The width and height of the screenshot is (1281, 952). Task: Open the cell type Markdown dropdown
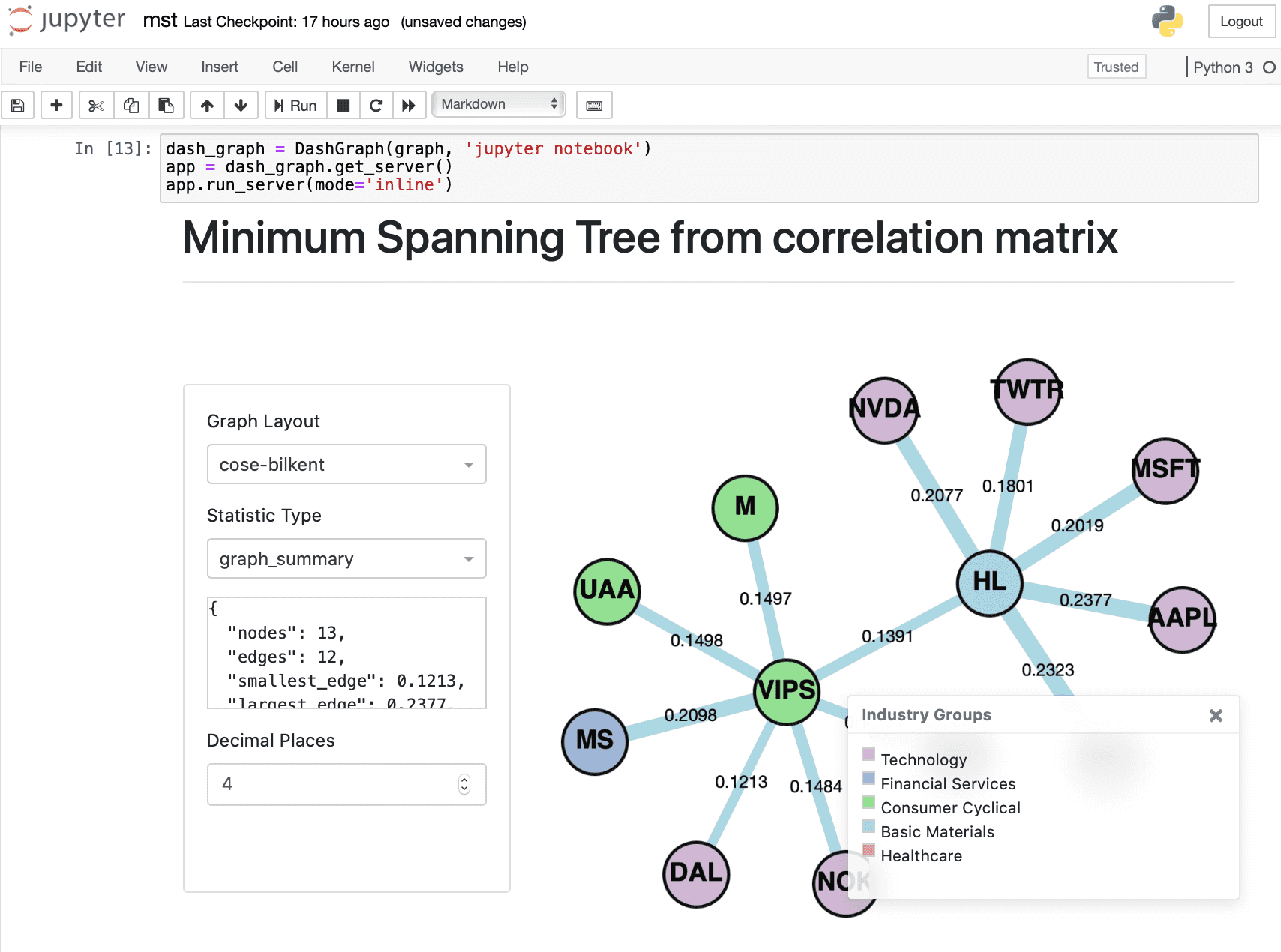(x=499, y=104)
